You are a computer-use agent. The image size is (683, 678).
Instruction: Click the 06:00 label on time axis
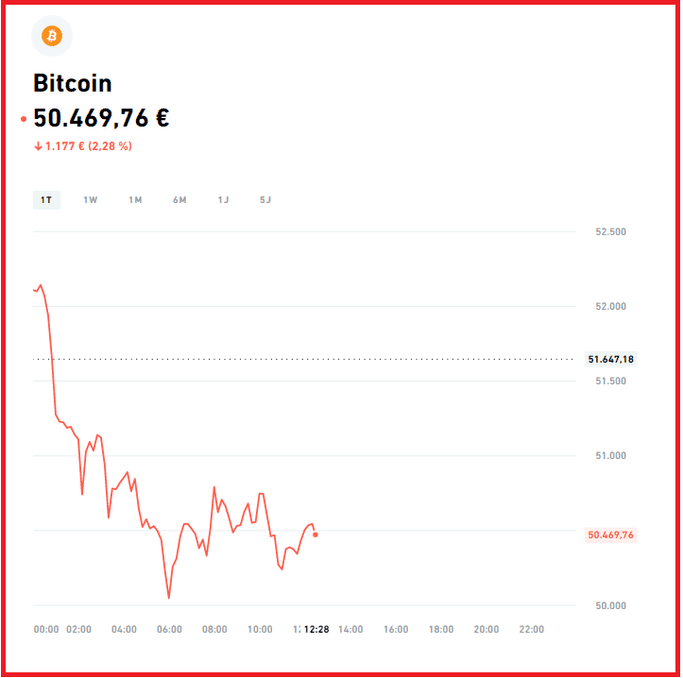[x=170, y=629]
